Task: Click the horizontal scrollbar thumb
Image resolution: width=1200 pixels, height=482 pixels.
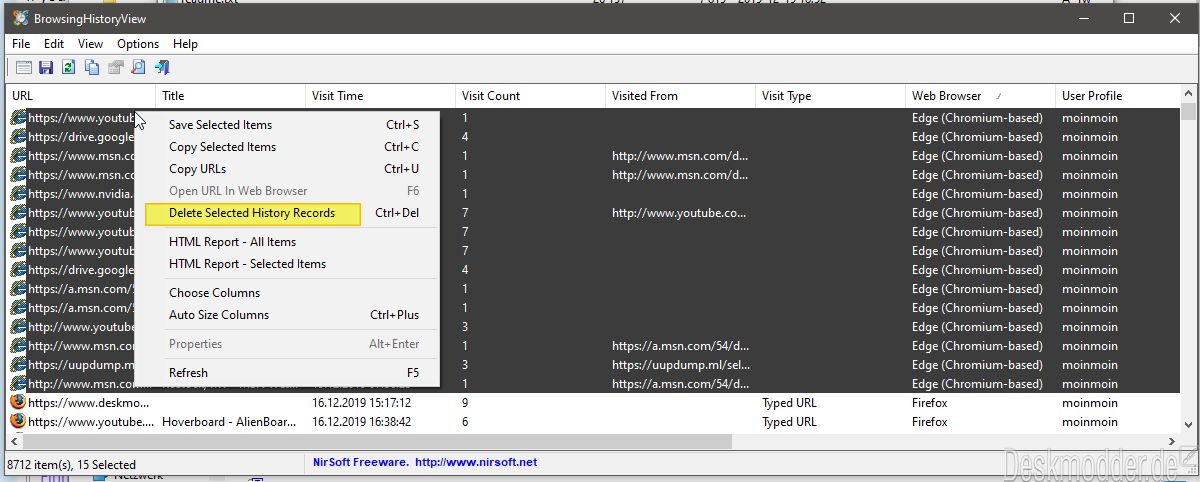Action: 378,441
